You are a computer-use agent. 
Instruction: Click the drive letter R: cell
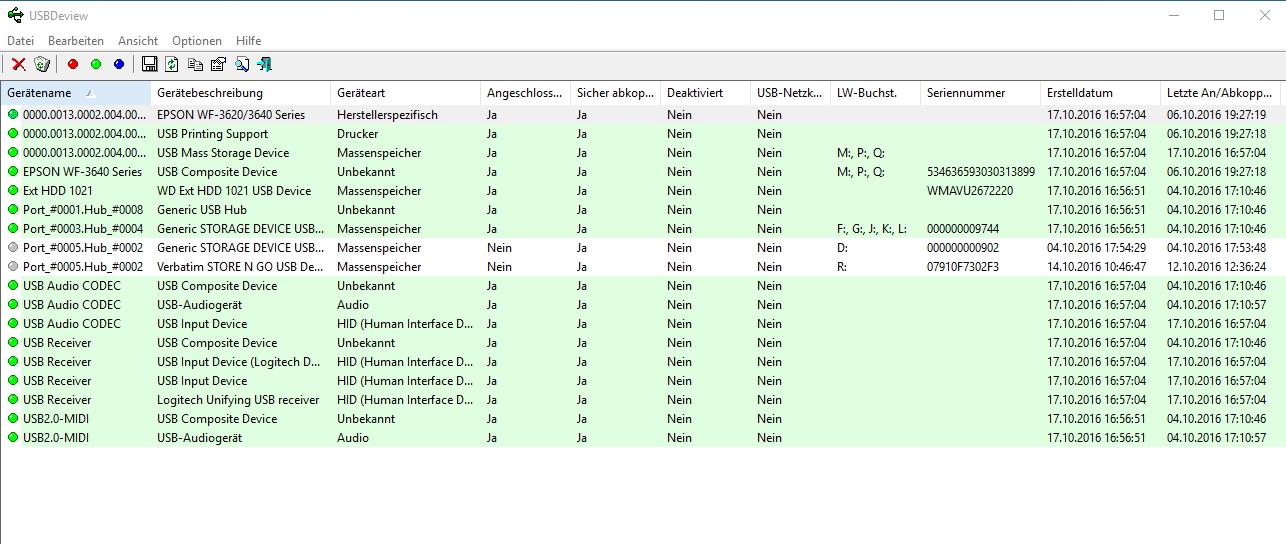point(843,267)
